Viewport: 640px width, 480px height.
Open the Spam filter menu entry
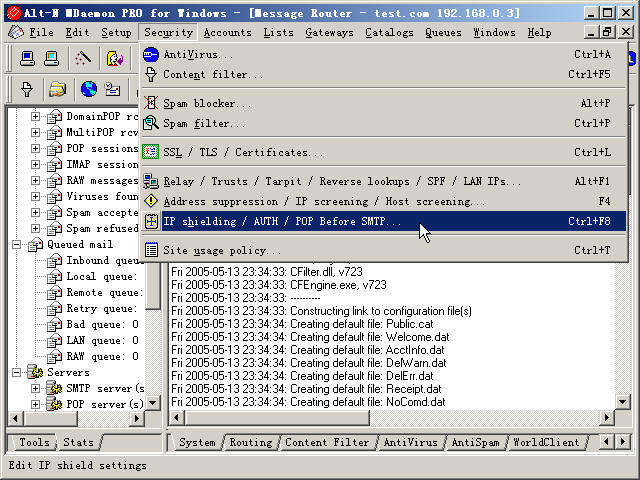click(x=204, y=123)
